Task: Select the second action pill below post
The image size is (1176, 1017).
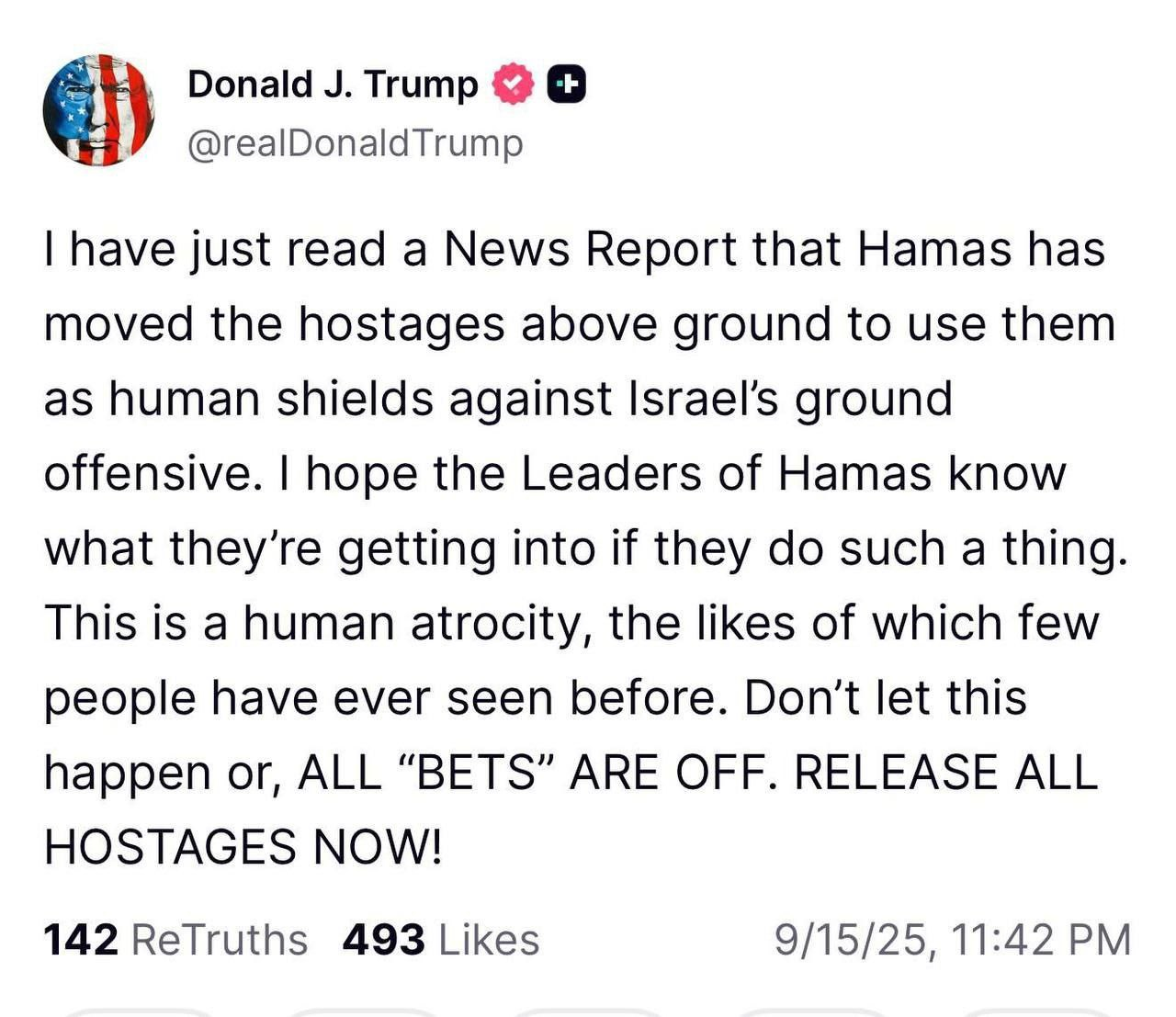Action: 362,1012
